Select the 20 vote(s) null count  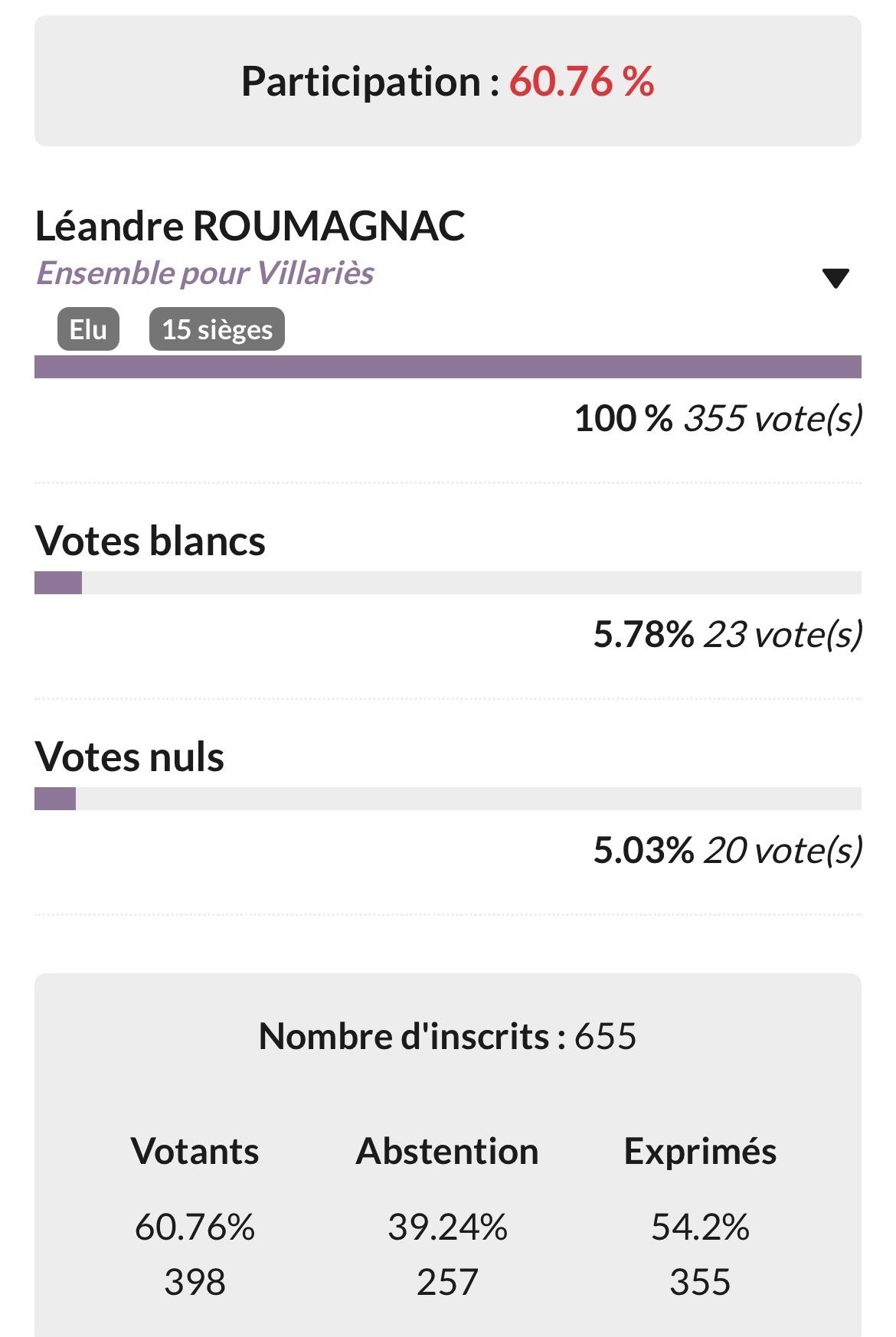pos(782,851)
